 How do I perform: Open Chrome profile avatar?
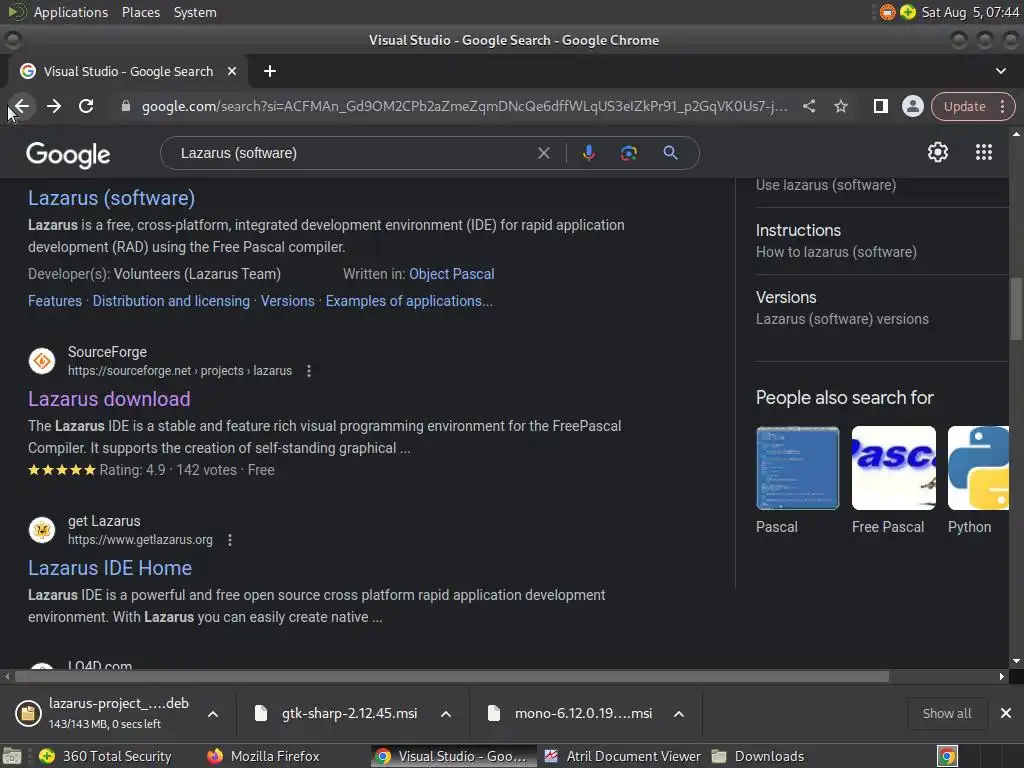pyautogui.click(x=912, y=106)
